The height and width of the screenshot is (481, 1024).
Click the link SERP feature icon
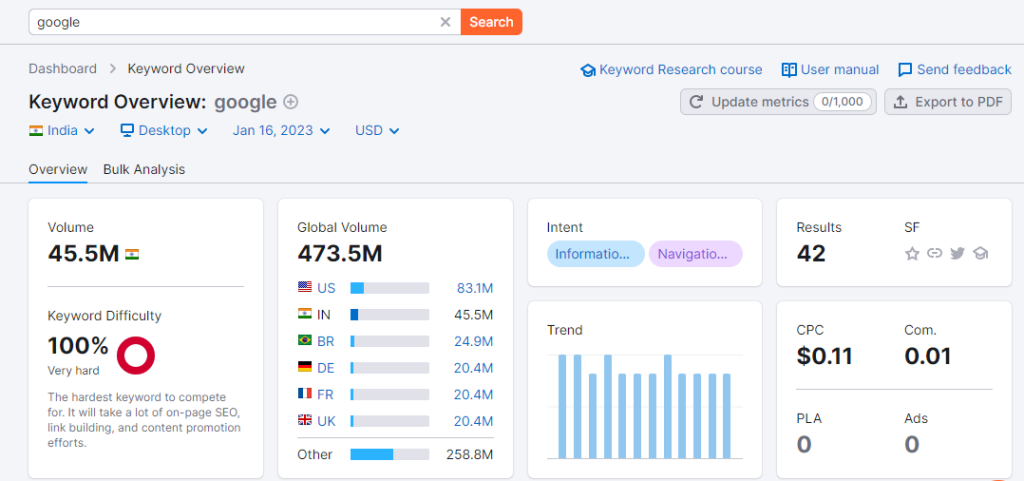pos(935,253)
